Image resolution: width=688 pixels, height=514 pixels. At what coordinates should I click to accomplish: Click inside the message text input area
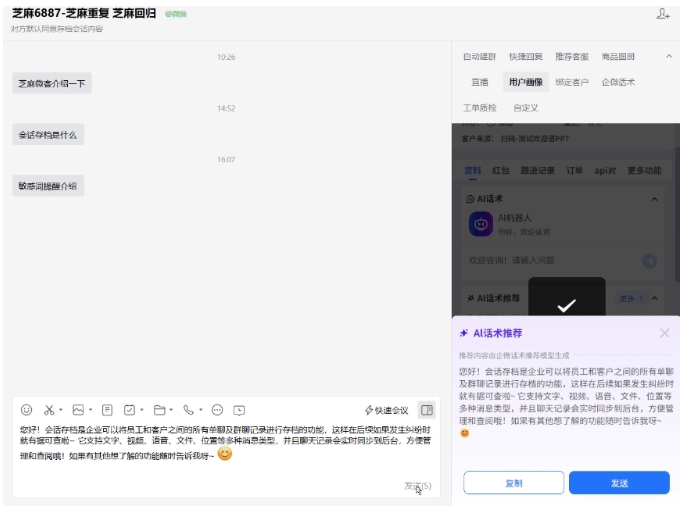click(x=225, y=465)
